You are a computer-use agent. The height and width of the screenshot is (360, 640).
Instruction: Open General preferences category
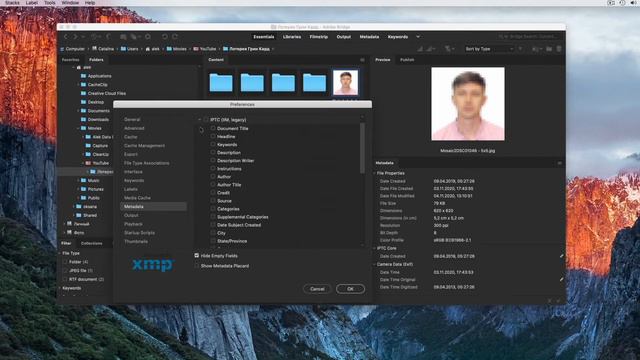click(x=132, y=120)
